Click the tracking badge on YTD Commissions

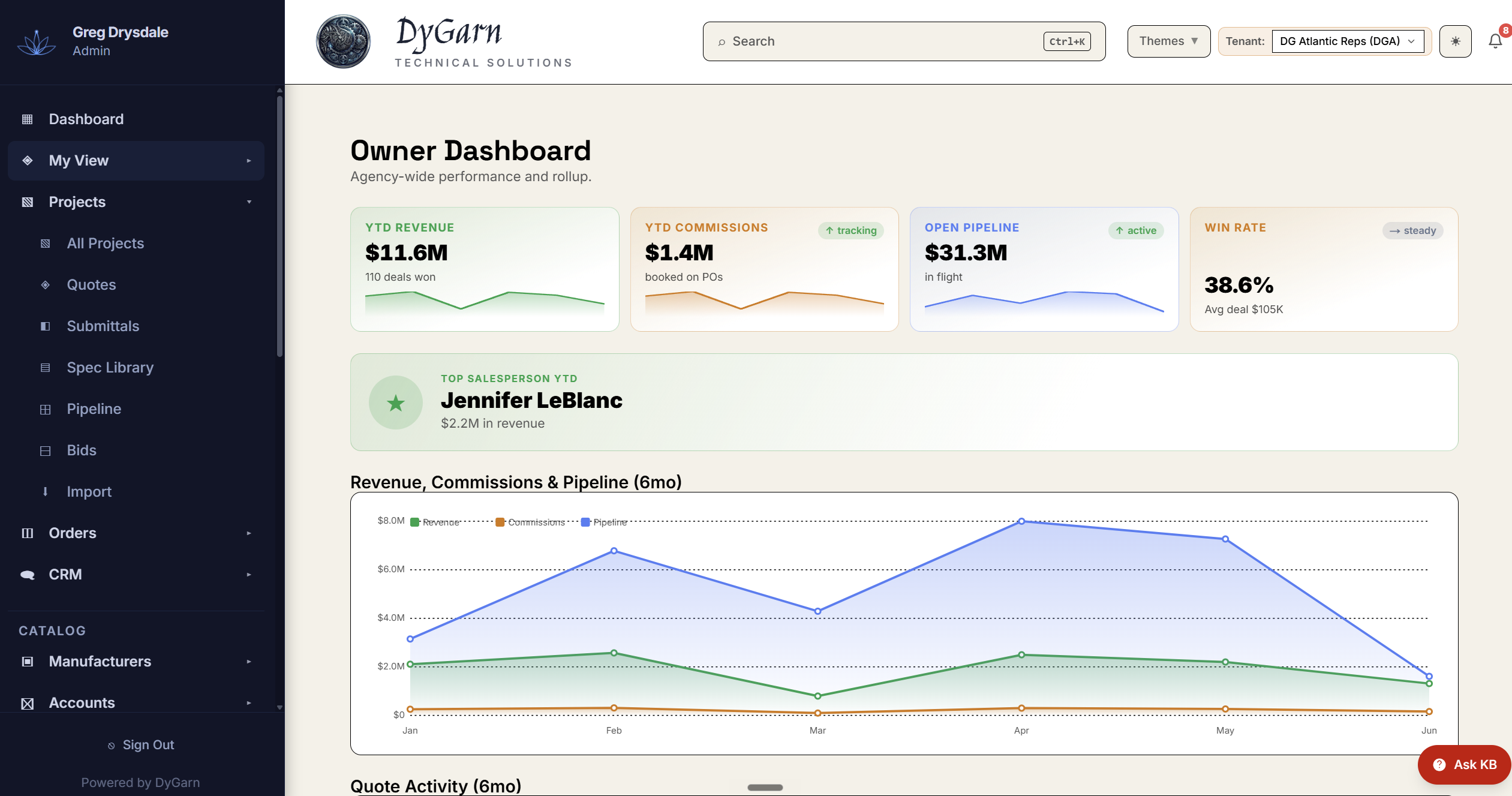[x=850, y=230]
